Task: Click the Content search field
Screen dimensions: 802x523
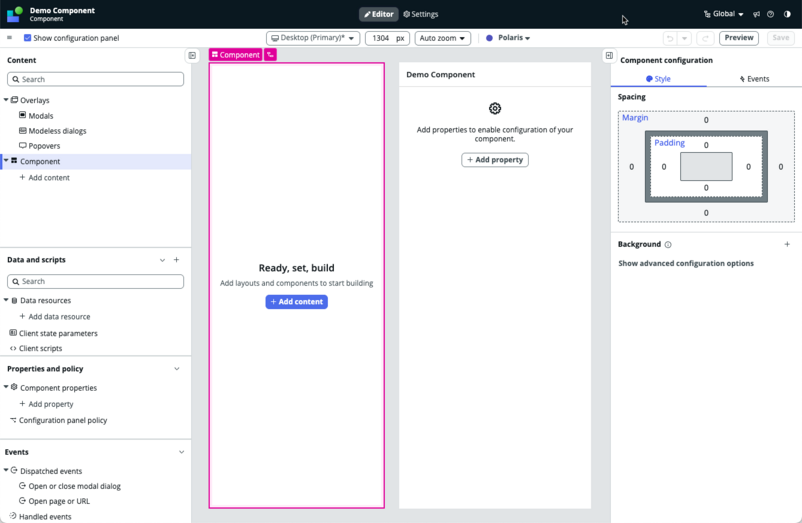Action: click(x=96, y=79)
